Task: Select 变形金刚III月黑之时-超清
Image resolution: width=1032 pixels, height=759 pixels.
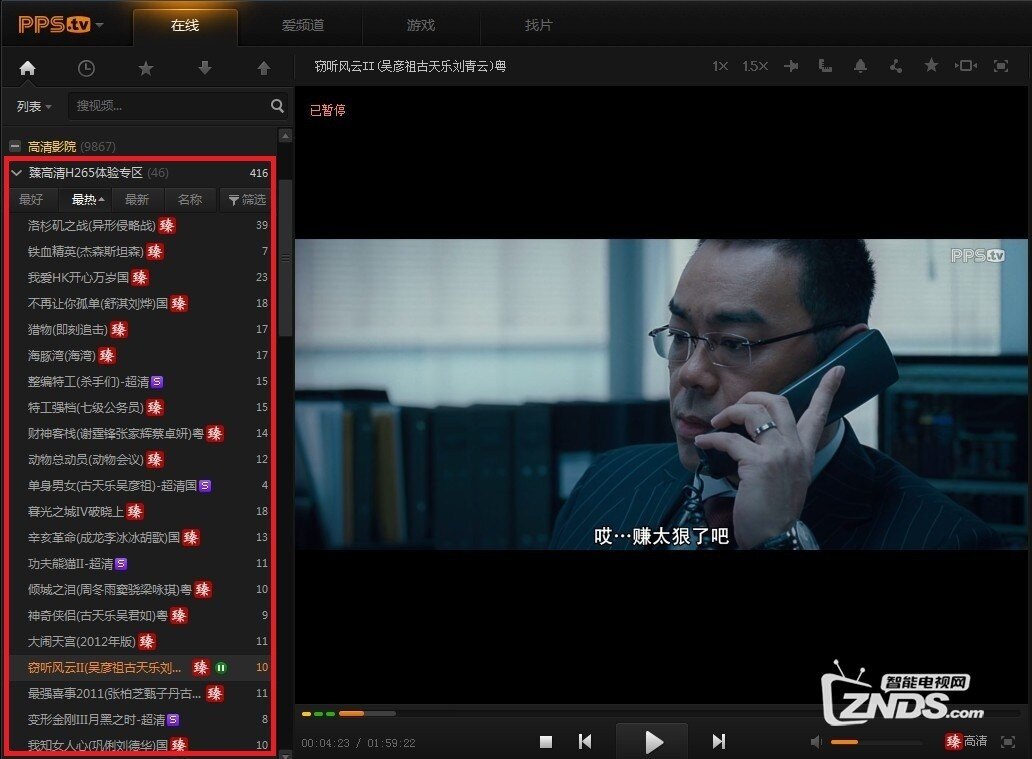Action: click(142, 720)
